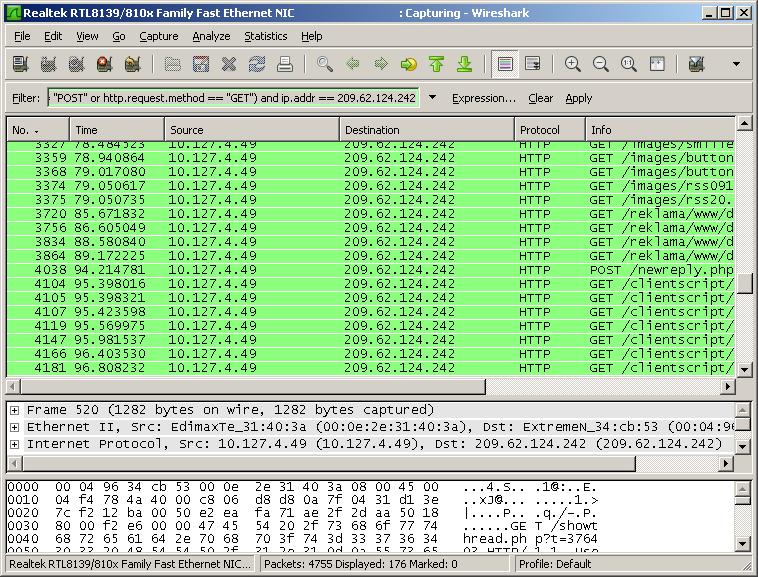
Task: Zoom in on packet text
Action: (572, 64)
